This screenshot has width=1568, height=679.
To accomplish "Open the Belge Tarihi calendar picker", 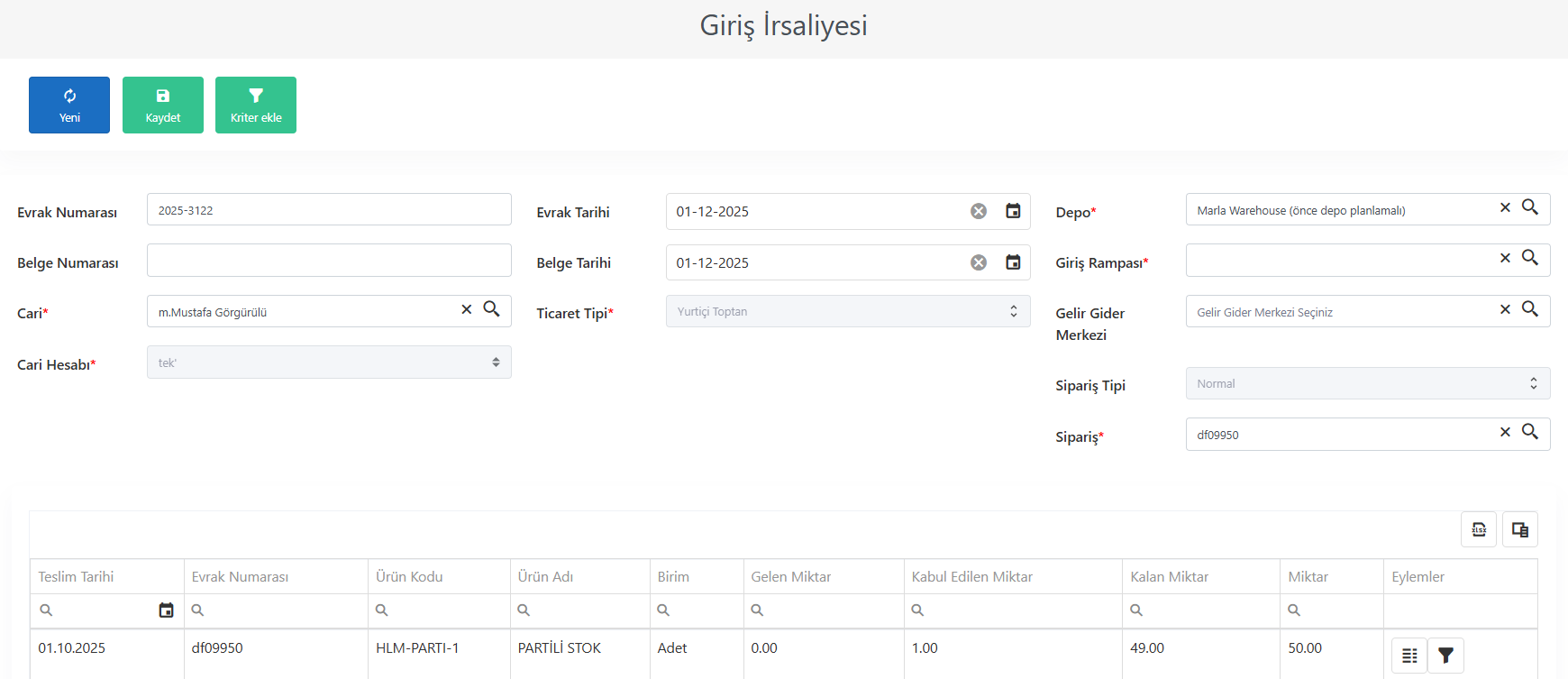I will 1013,262.
